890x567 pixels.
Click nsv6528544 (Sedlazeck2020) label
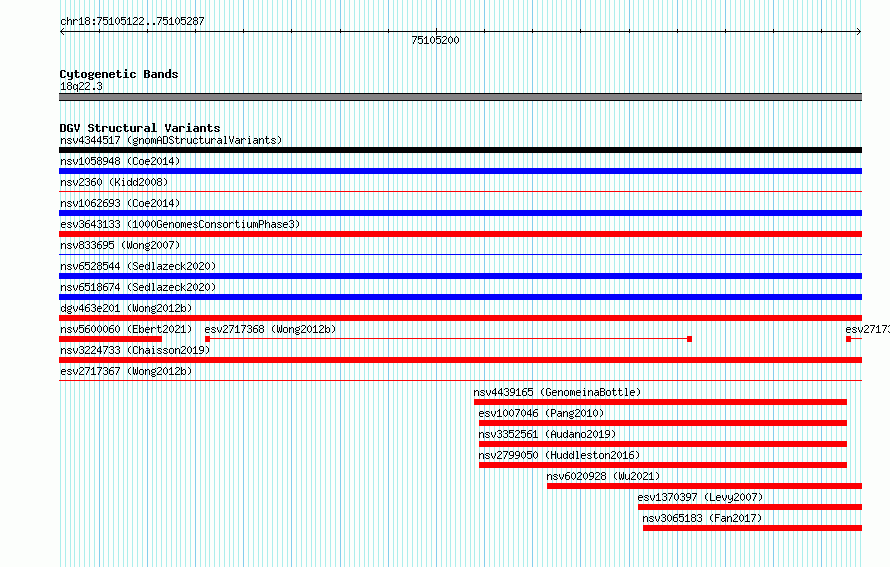(x=138, y=266)
